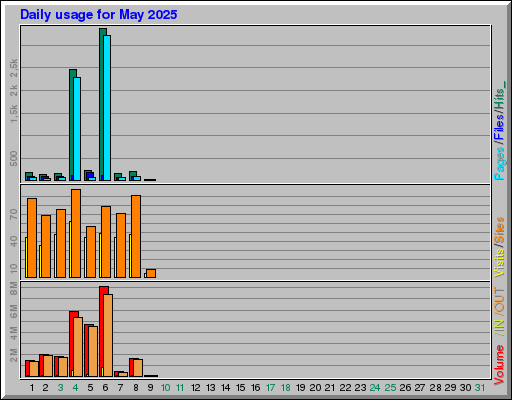Click the '8M' volume axis label
The height and width of the screenshot is (400, 512).
[14, 288]
